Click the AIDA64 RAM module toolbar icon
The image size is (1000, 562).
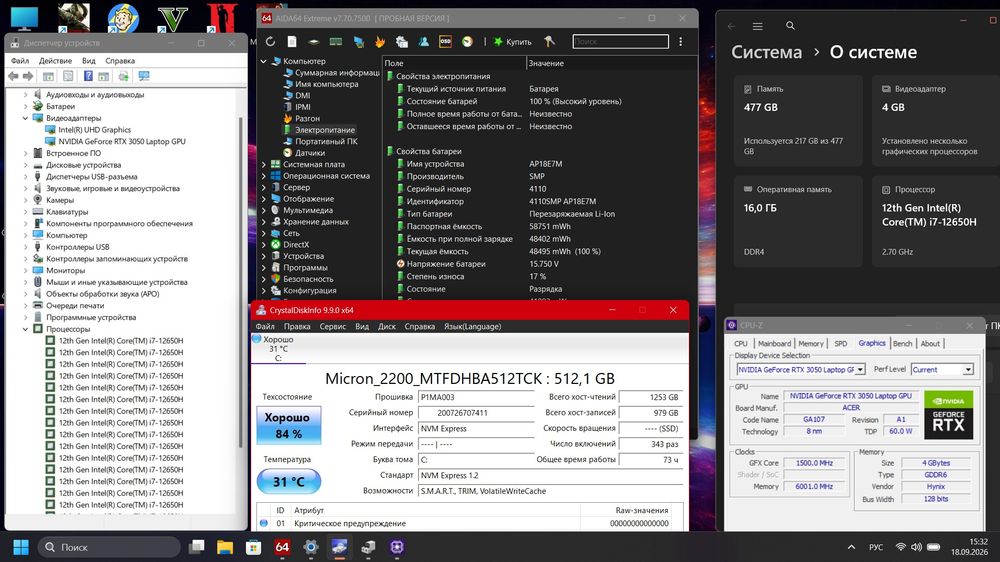click(335, 41)
